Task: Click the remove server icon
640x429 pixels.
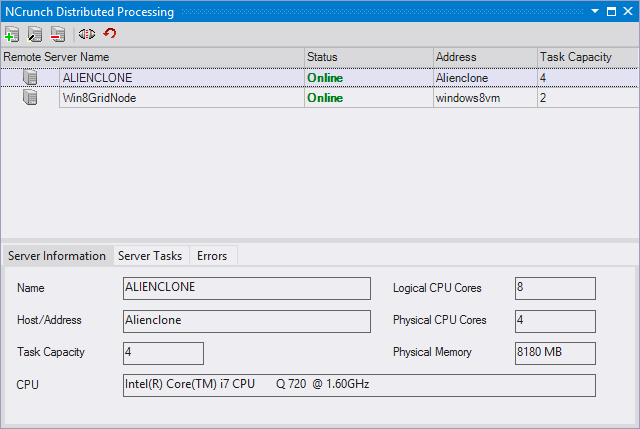Action: pyautogui.click(x=58, y=34)
